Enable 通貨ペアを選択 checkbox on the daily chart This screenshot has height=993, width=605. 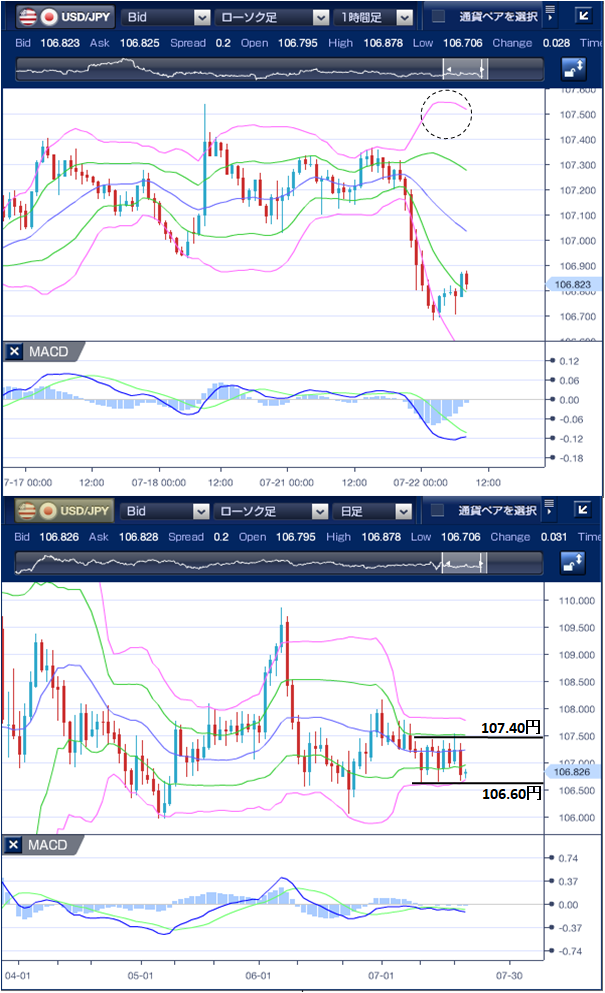coord(439,511)
